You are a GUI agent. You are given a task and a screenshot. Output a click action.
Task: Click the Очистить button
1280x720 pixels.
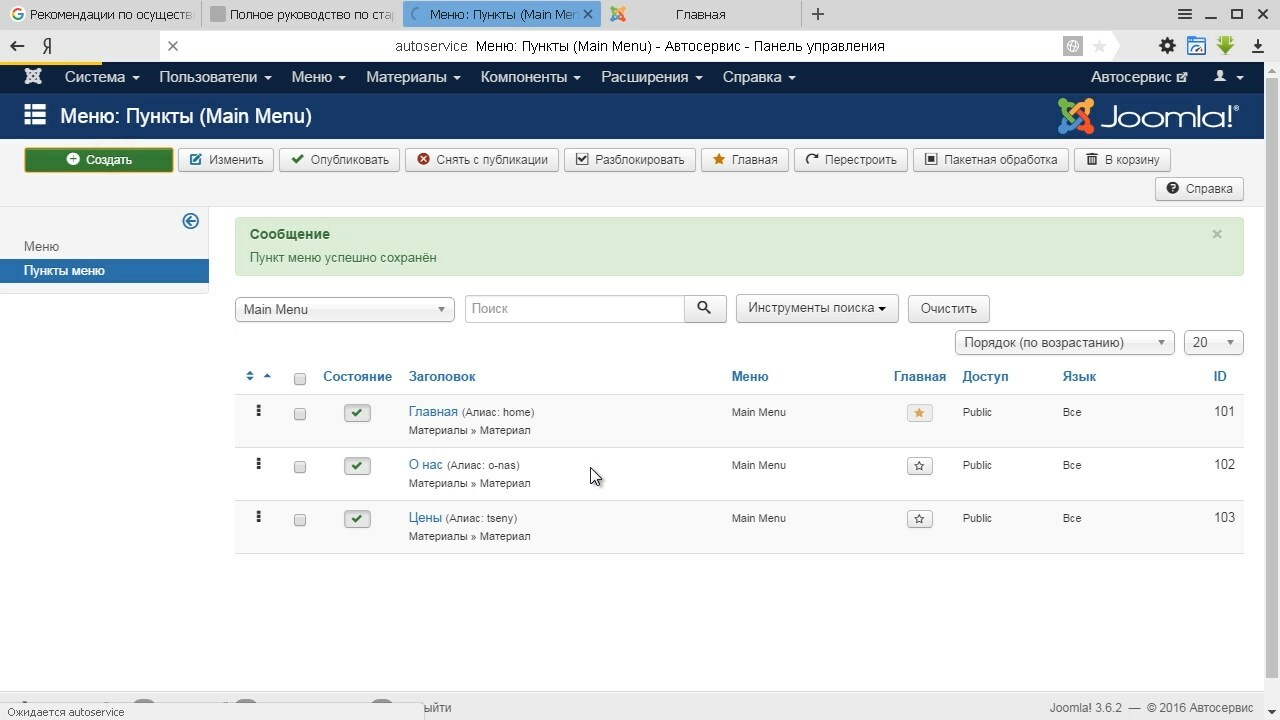click(949, 308)
